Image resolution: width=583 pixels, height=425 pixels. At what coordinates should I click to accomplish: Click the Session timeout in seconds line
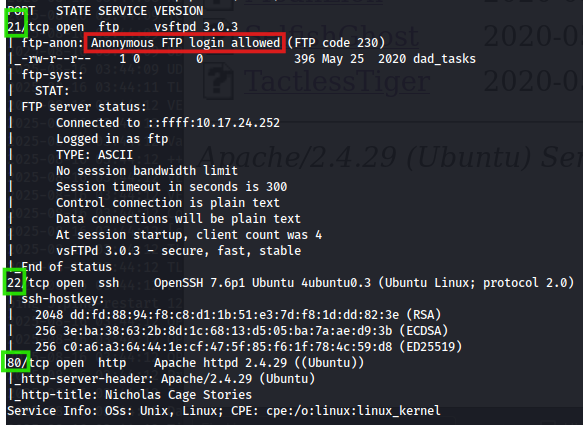pyautogui.click(x=171, y=187)
